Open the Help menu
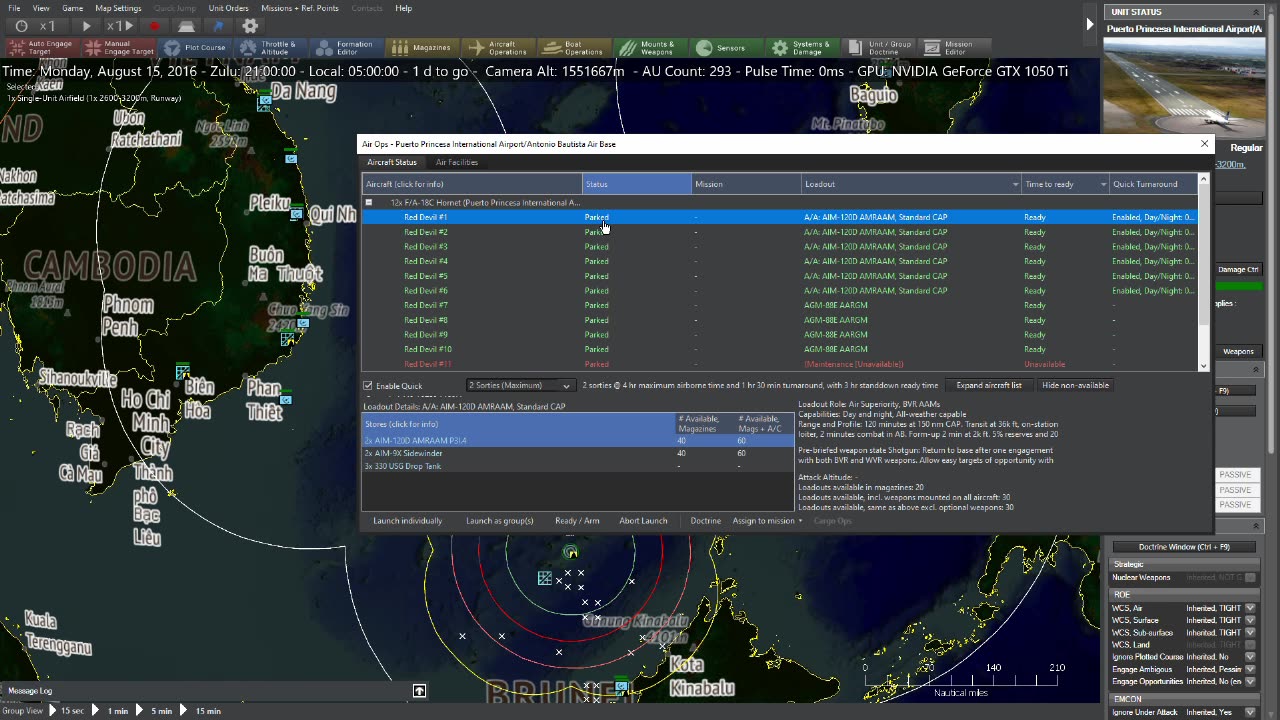This screenshot has height=720, width=1280. [x=403, y=8]
